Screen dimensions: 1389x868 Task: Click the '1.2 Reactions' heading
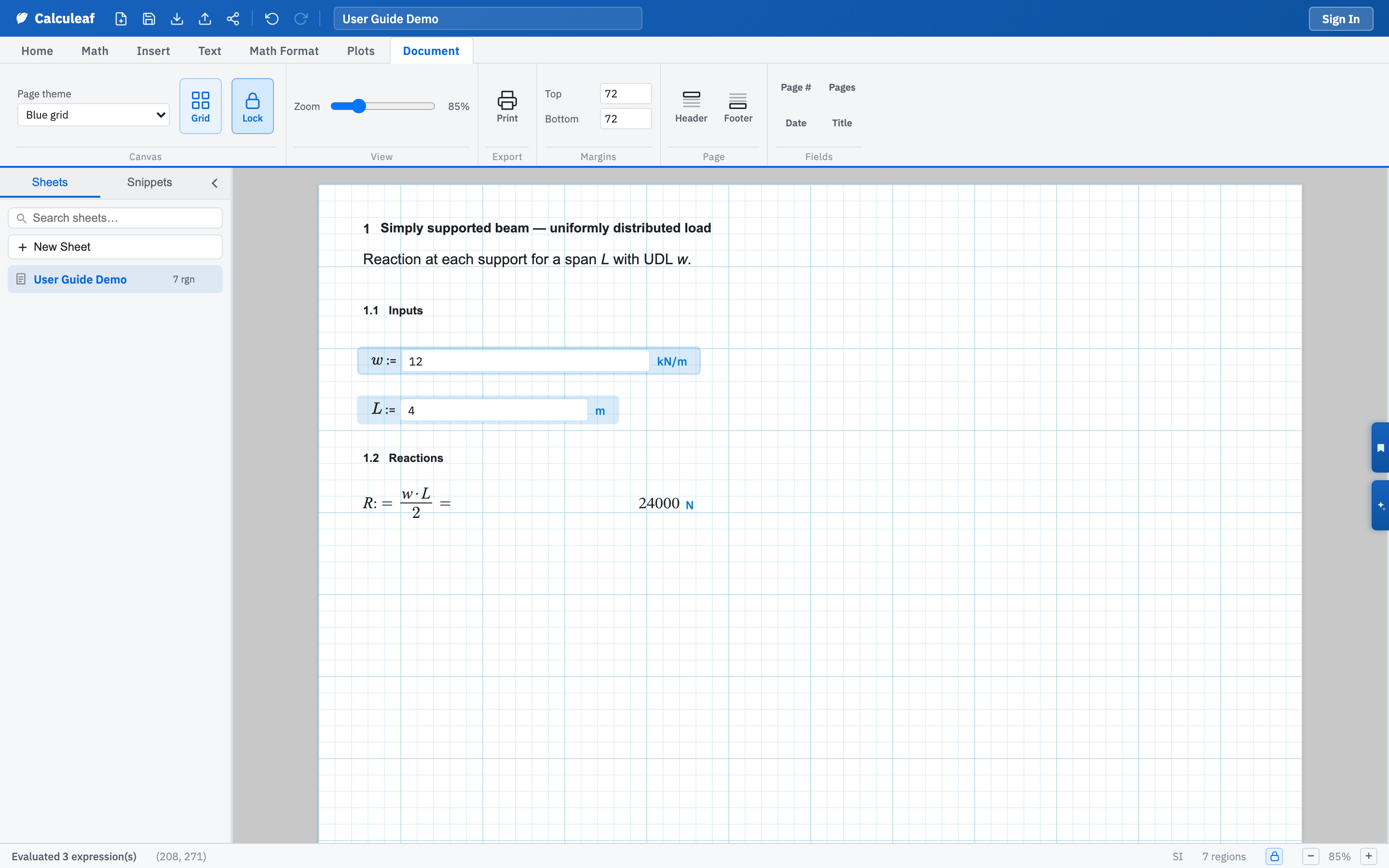coord(403,458)
